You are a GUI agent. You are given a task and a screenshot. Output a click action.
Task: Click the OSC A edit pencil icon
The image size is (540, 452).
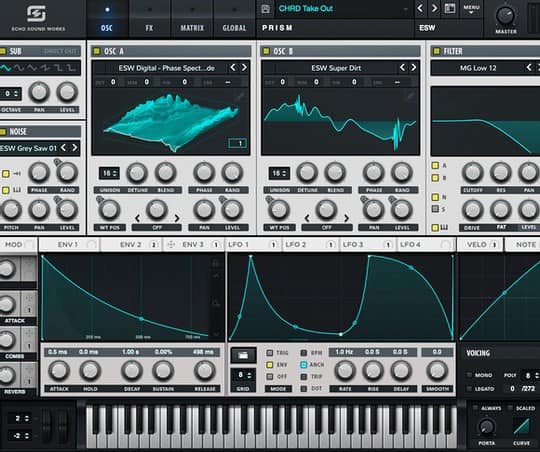[x=240, y=97]
